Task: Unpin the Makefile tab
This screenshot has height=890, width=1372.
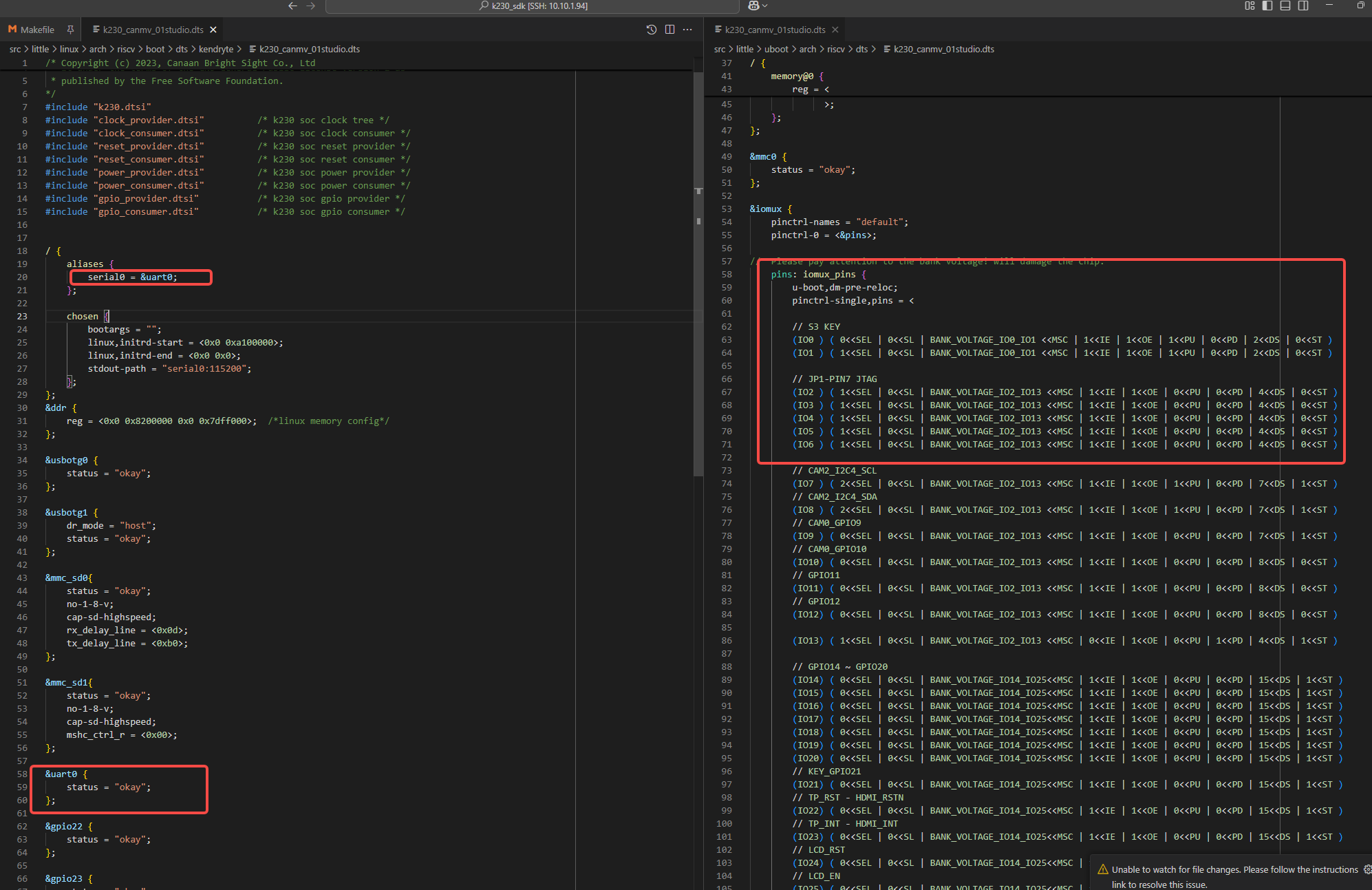Action: [70, 30]
